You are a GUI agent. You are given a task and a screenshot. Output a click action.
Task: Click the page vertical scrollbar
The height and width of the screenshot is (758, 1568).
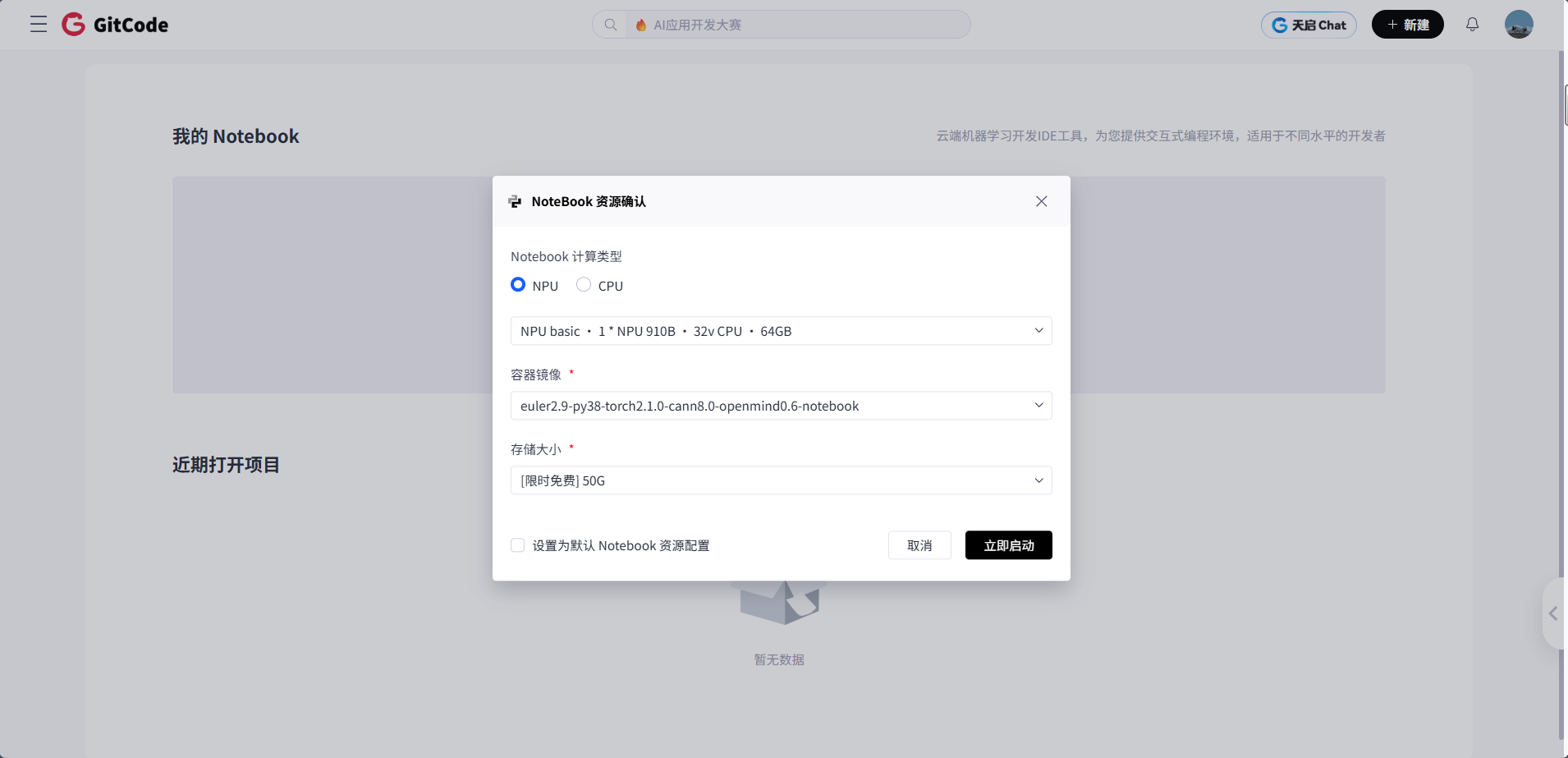(x=1561, y=394)
